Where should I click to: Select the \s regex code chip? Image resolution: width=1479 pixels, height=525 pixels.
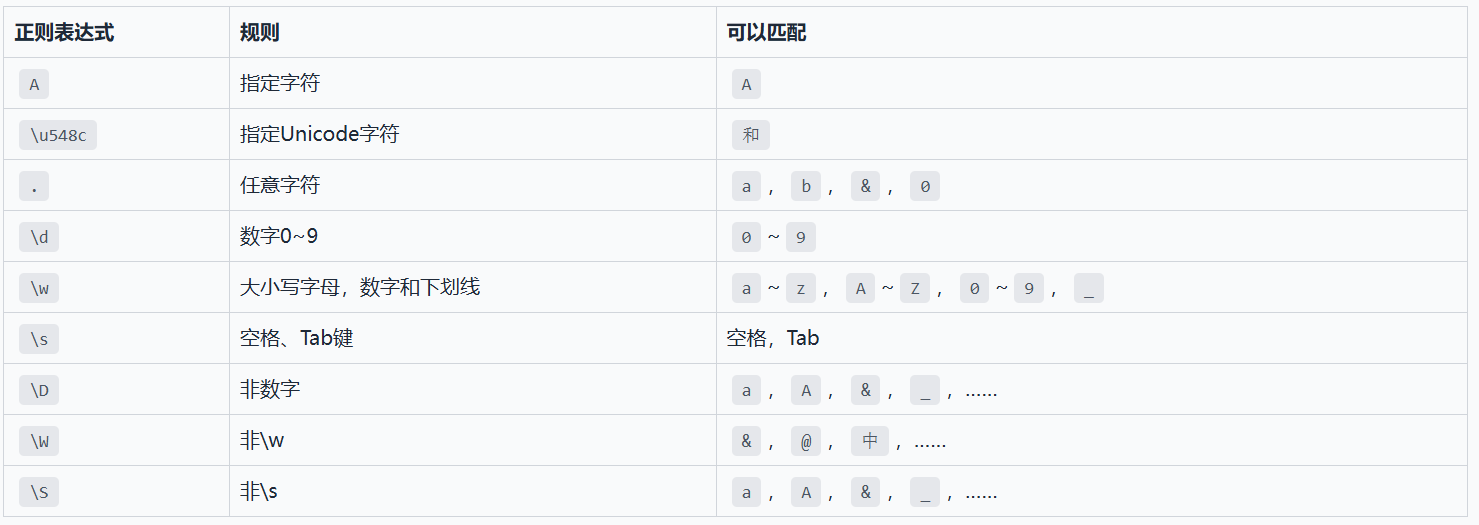(39, 339)
